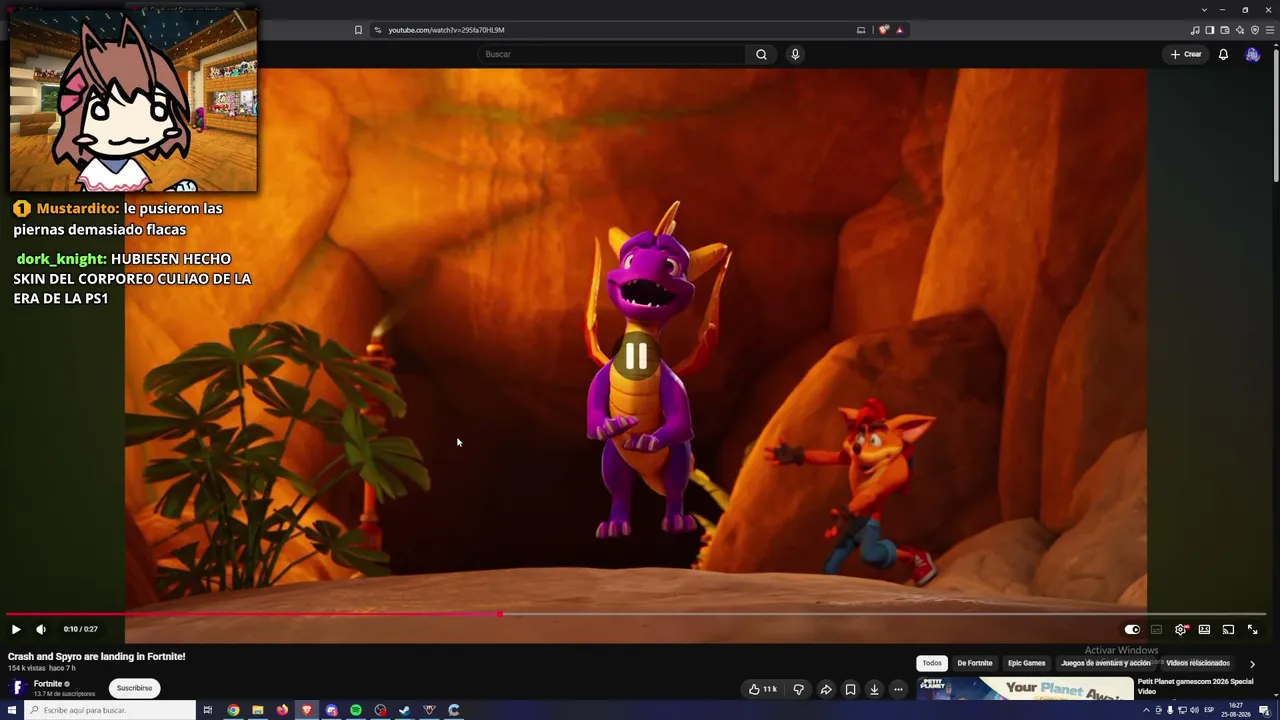
Task: Launch Firefox from the taskbar
Action: [282, 710]
